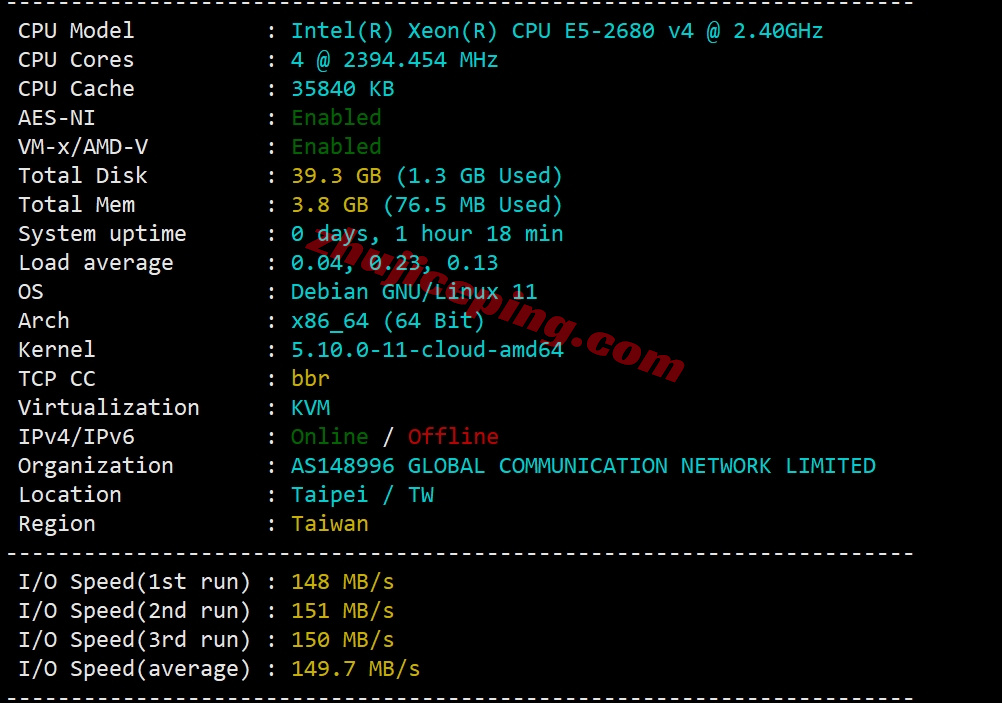
Task: Click the Debian GNU/Linux 11 text
Action: coord(414,292)
